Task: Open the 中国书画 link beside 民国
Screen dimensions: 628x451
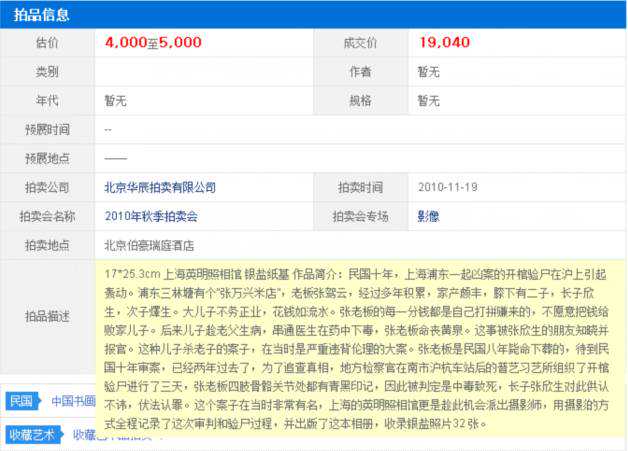Action: pos(73,401)
